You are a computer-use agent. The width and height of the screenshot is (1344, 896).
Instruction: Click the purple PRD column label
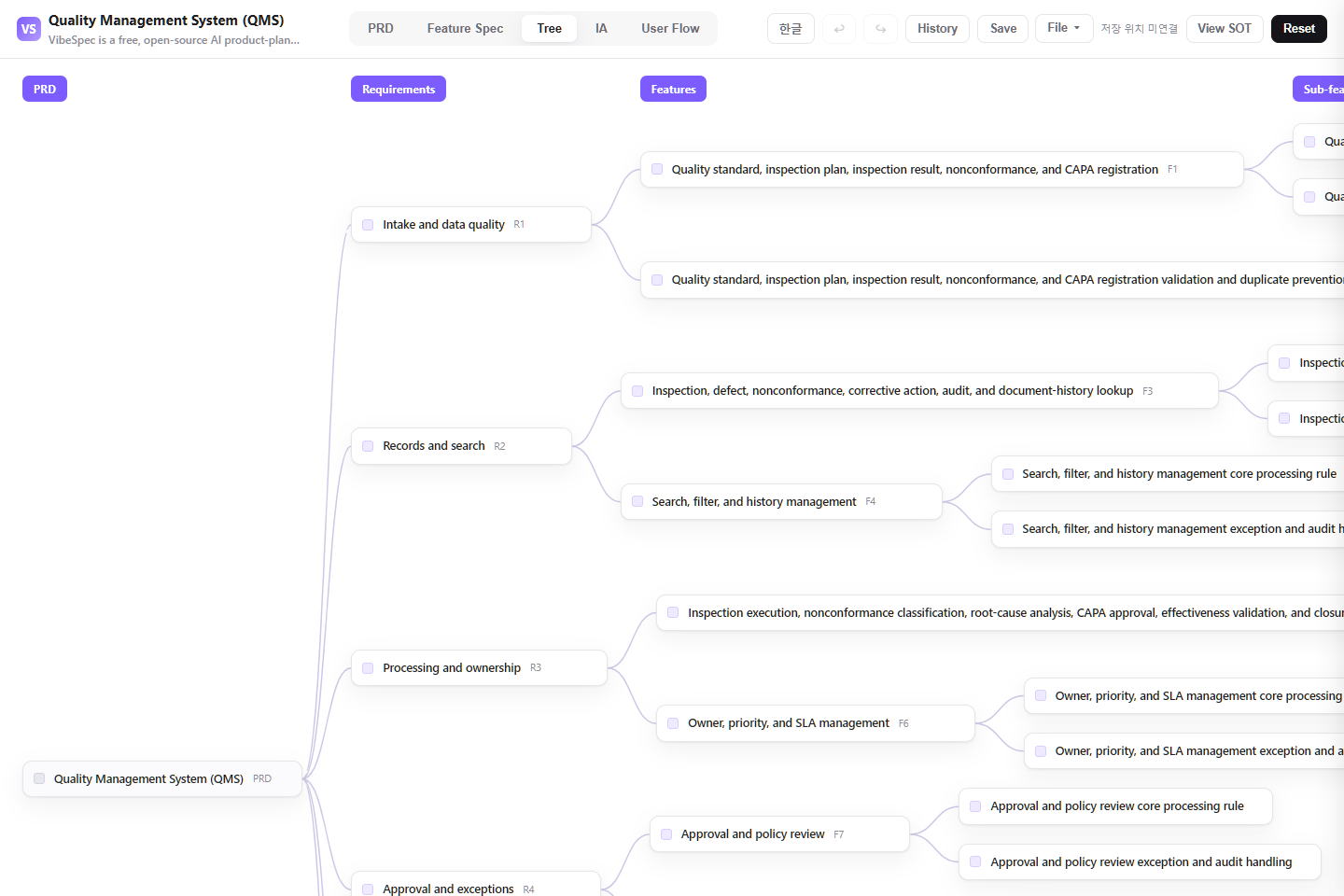click(x=45, y=89)
